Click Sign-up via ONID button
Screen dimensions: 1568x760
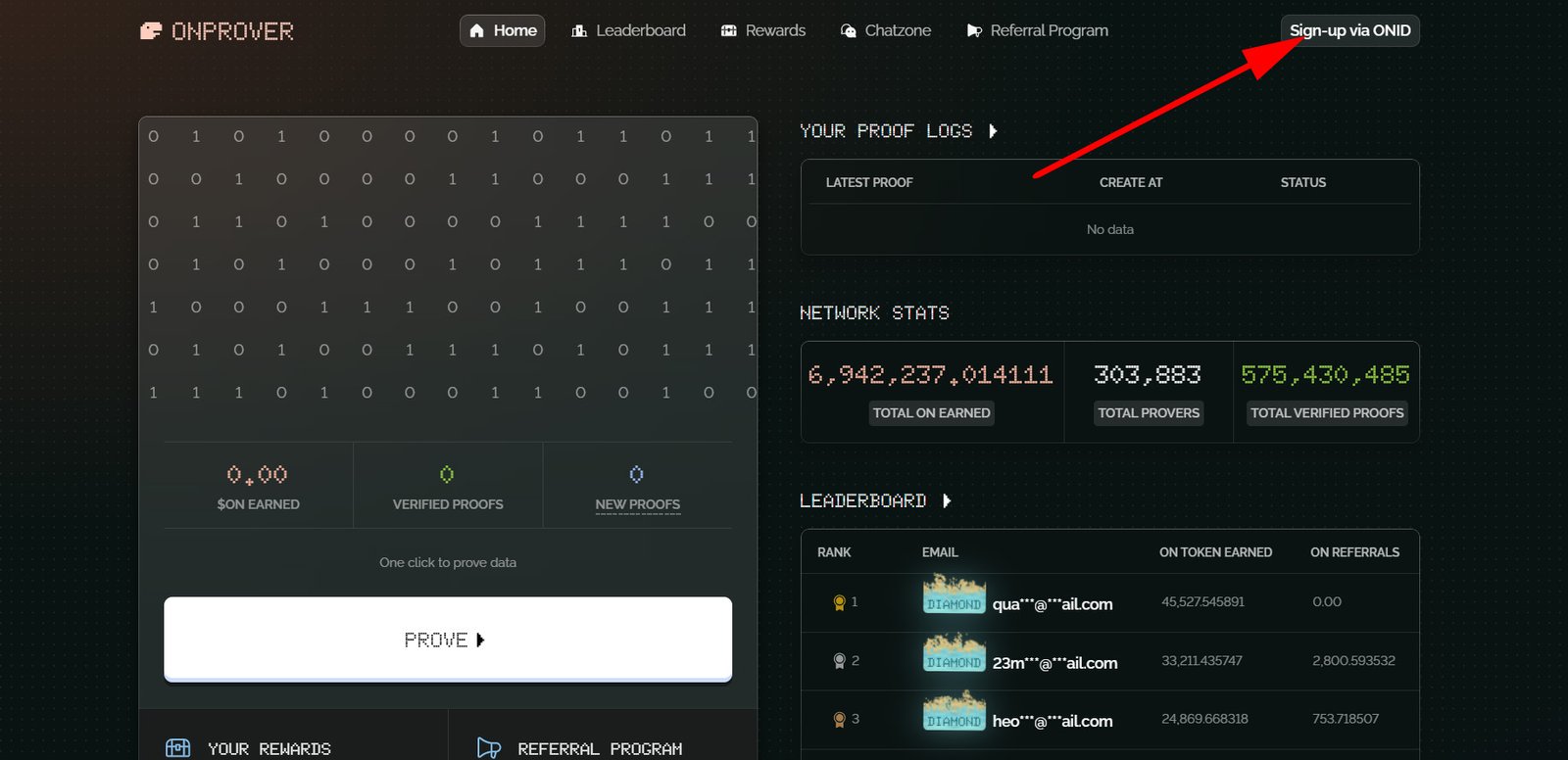(1349, 31)
